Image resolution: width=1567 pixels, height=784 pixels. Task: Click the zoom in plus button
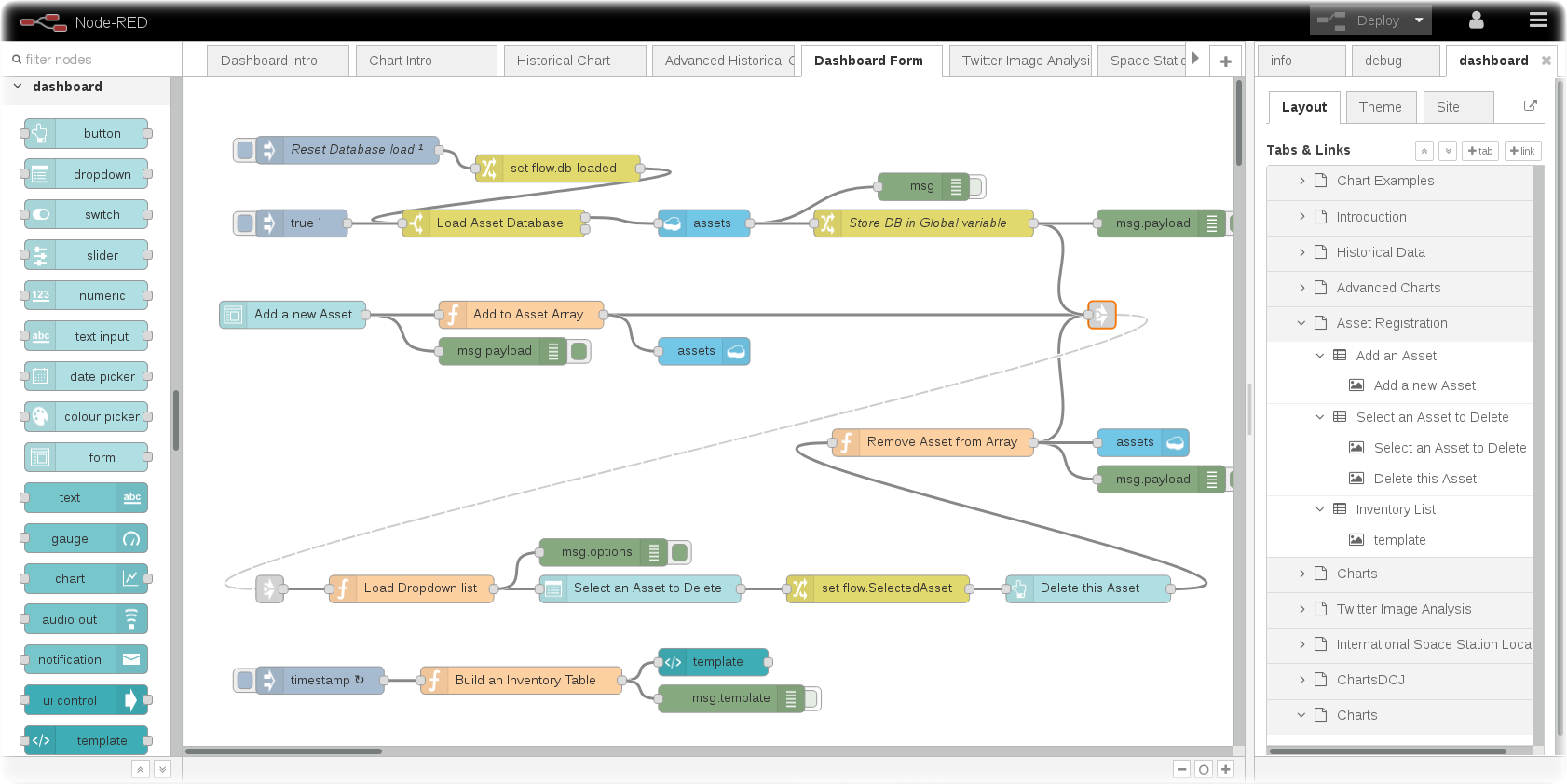coord(1226,769)
